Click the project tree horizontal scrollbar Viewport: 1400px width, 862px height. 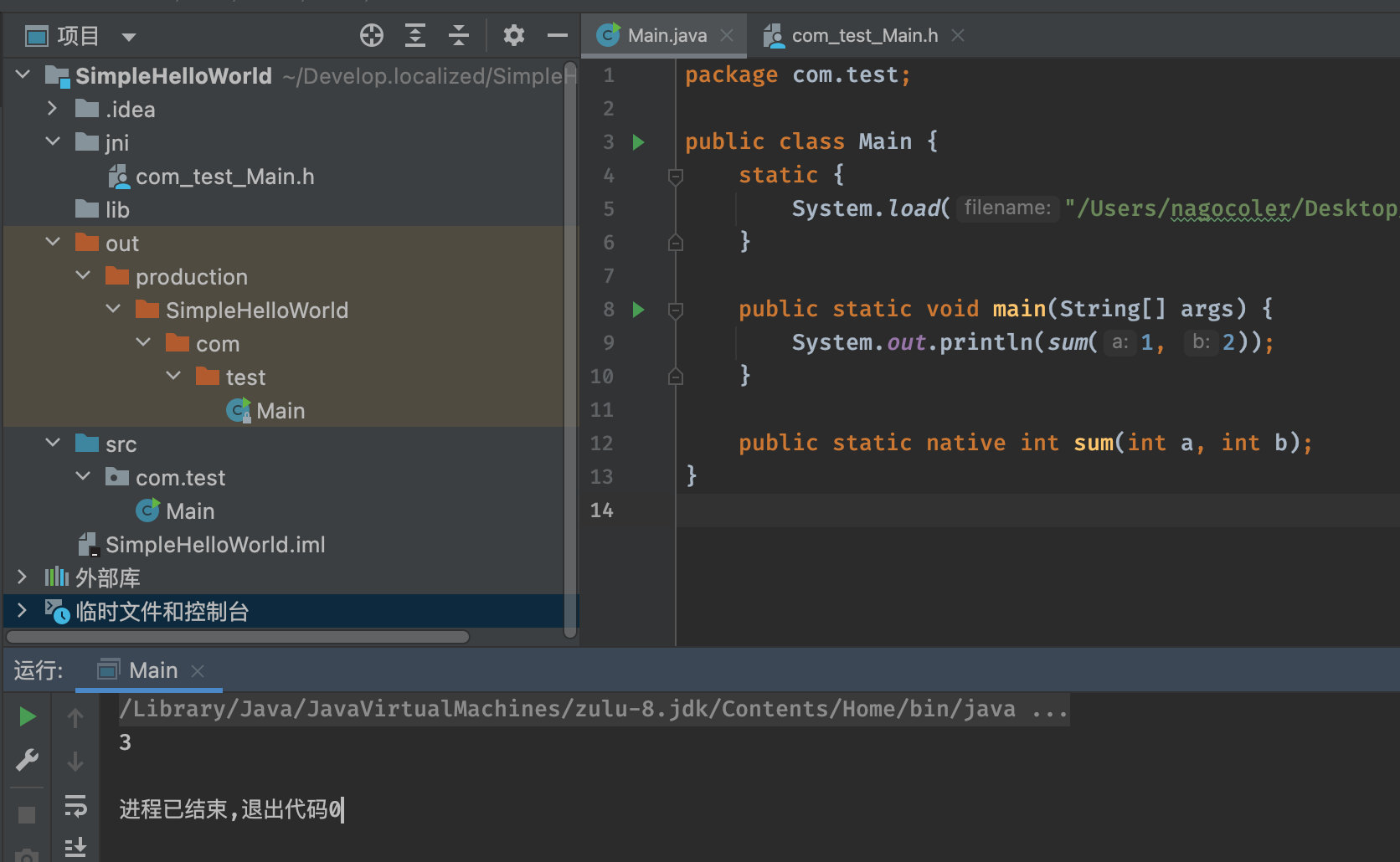[x=238, y=637]
